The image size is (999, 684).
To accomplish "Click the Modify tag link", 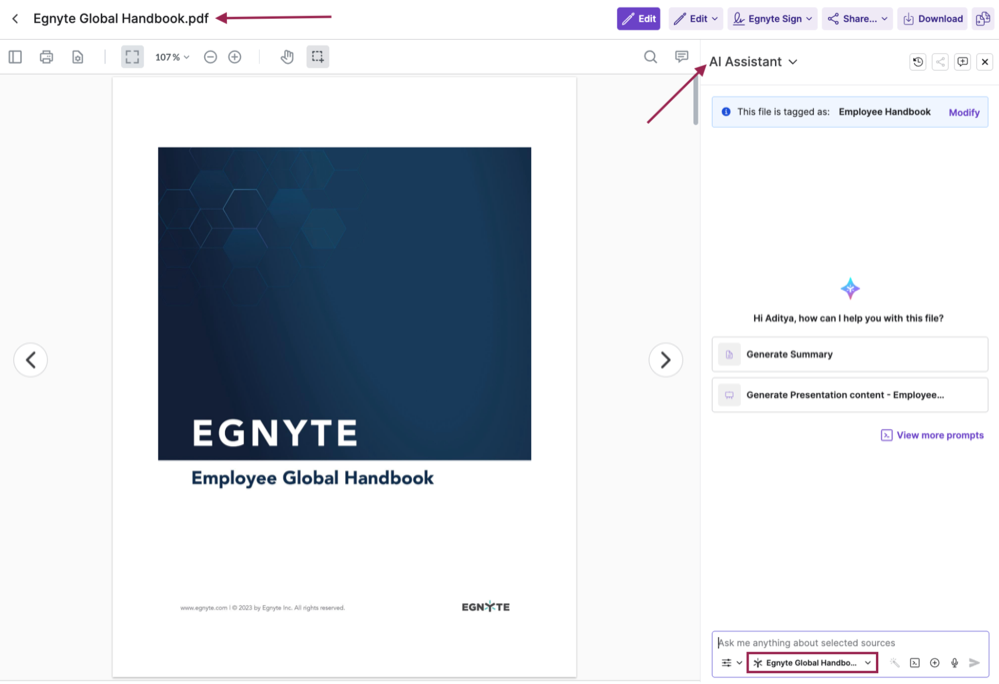I will pyautogui.click(x=964, y=112).
